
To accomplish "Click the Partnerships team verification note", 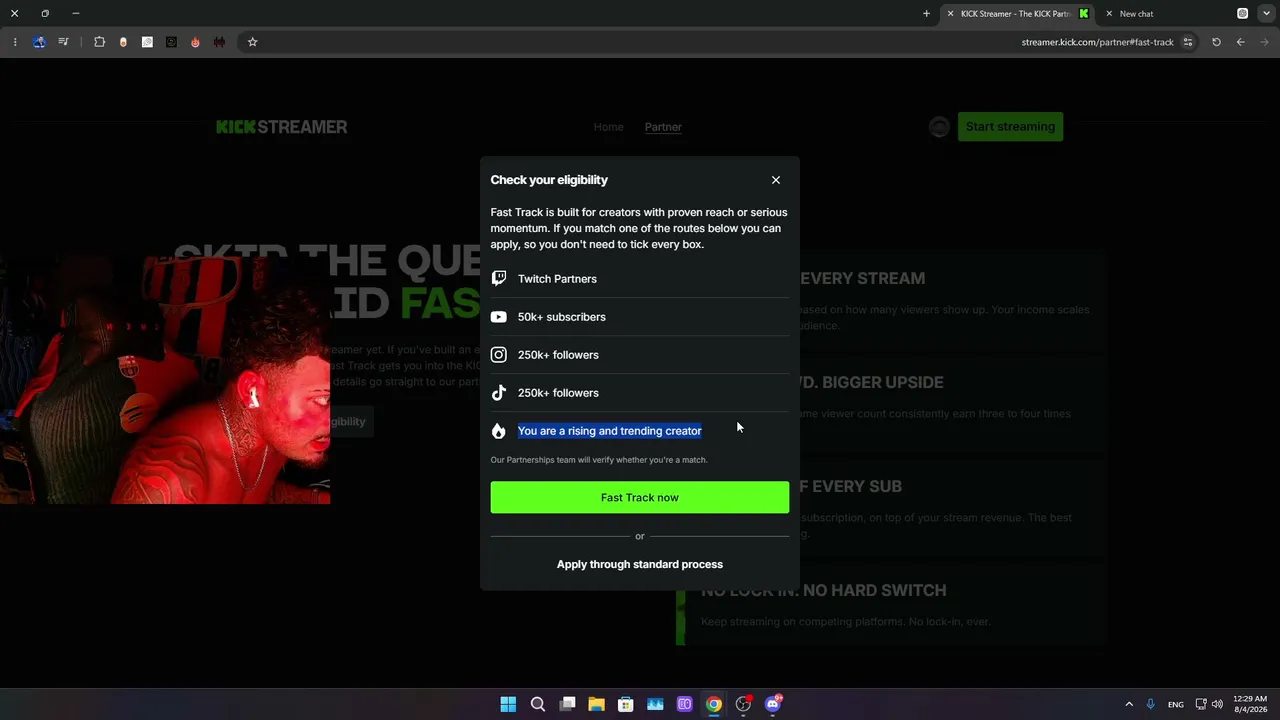I will point(599,460).
